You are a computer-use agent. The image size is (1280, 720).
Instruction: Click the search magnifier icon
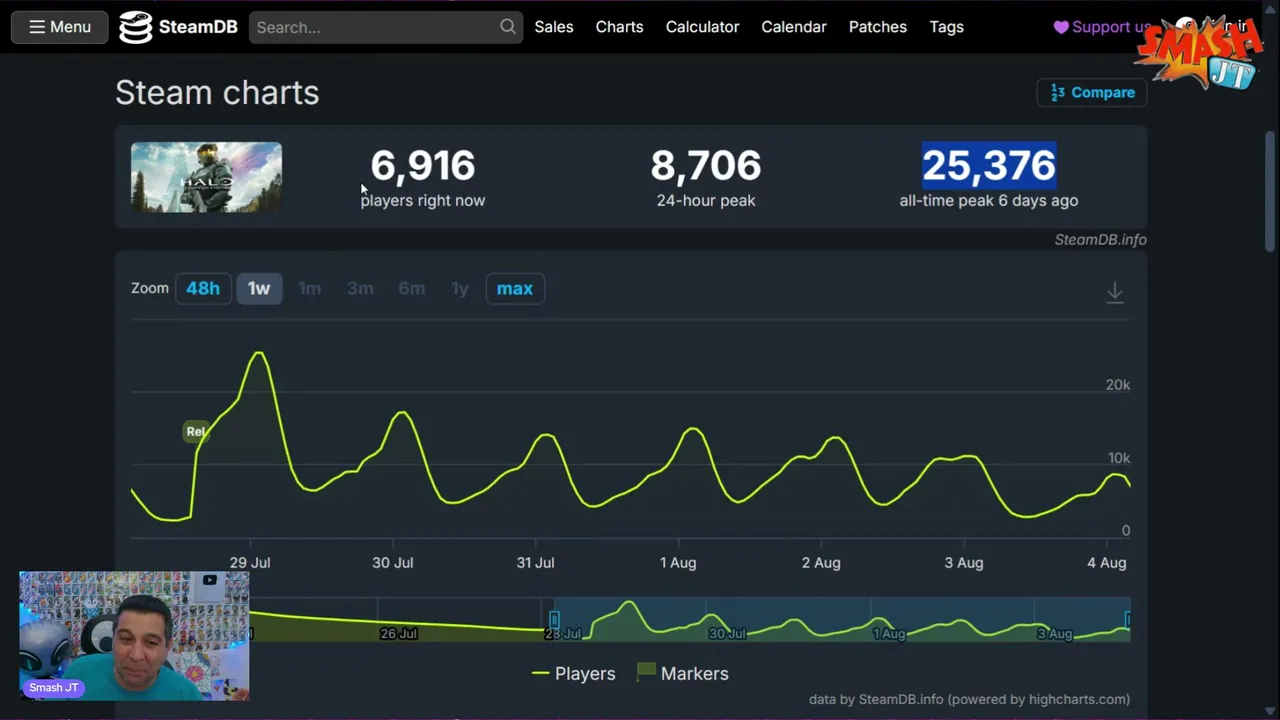(508, 27)
